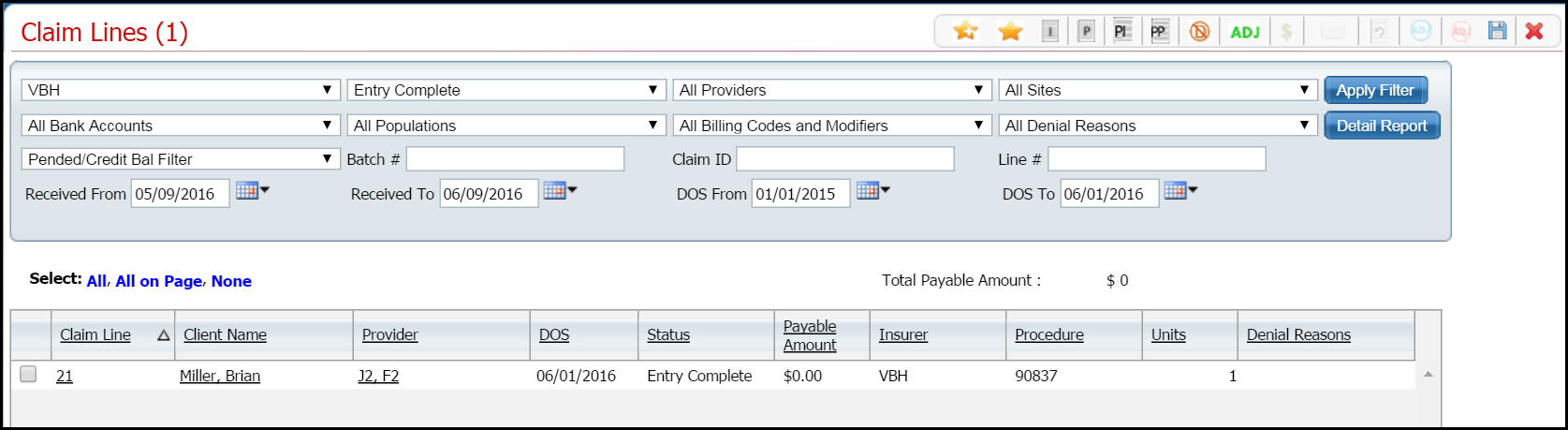Sort by the Payable Amount column header
This screenshot has height=430, width=1568.
click(810, 335)
